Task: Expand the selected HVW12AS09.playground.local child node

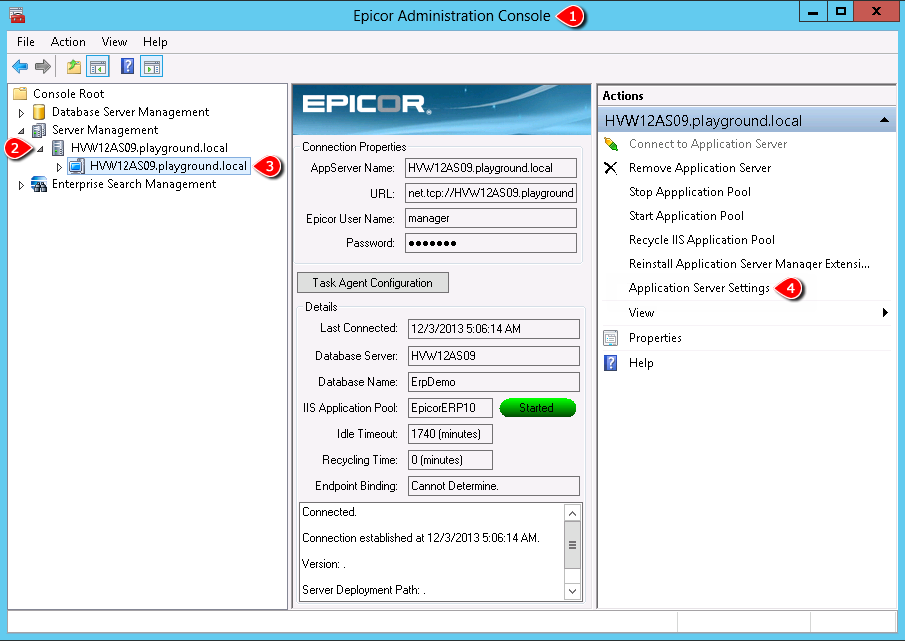Action: coord(59,167)
